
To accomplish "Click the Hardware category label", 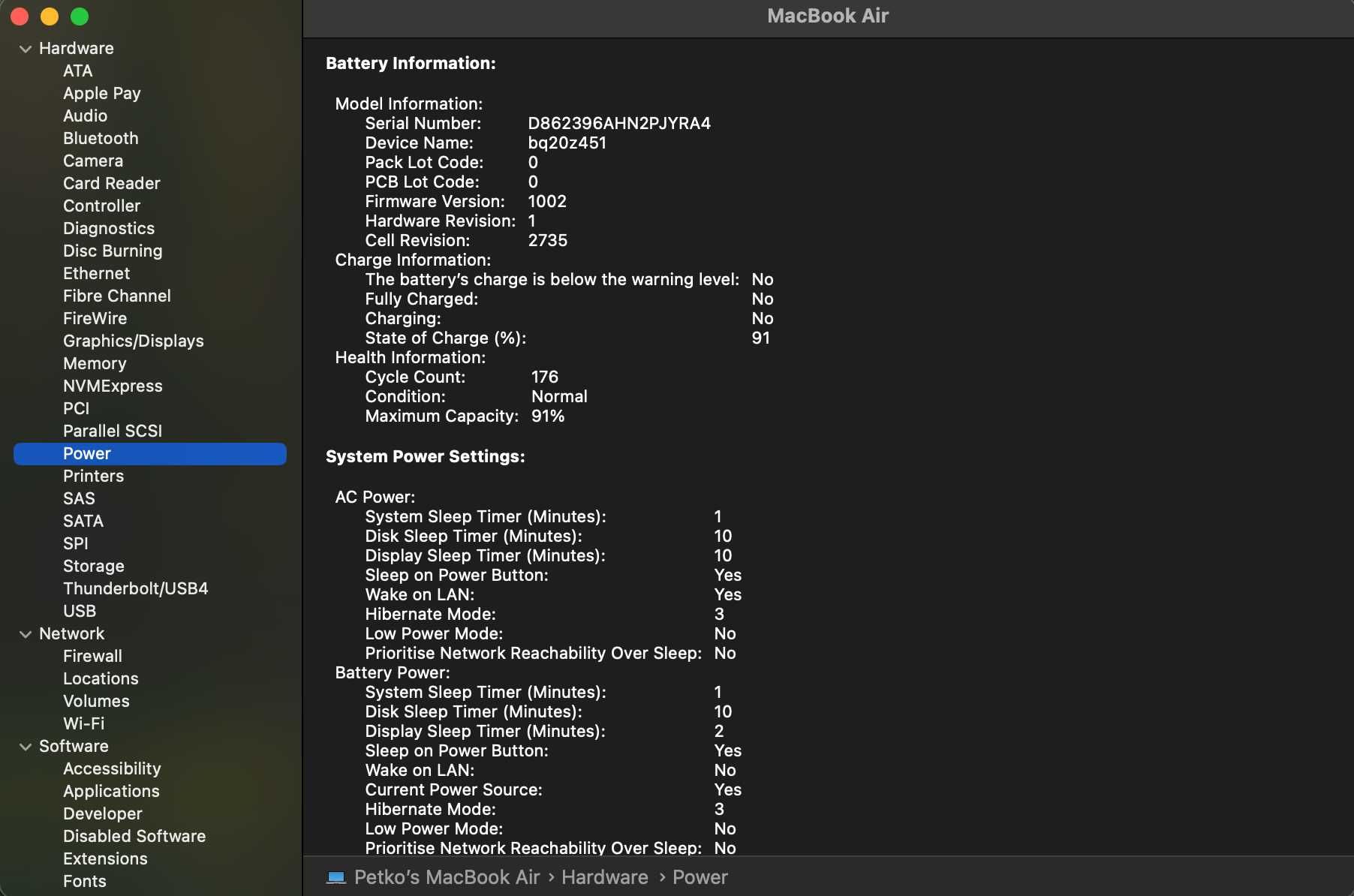I will tap(77, 48).
